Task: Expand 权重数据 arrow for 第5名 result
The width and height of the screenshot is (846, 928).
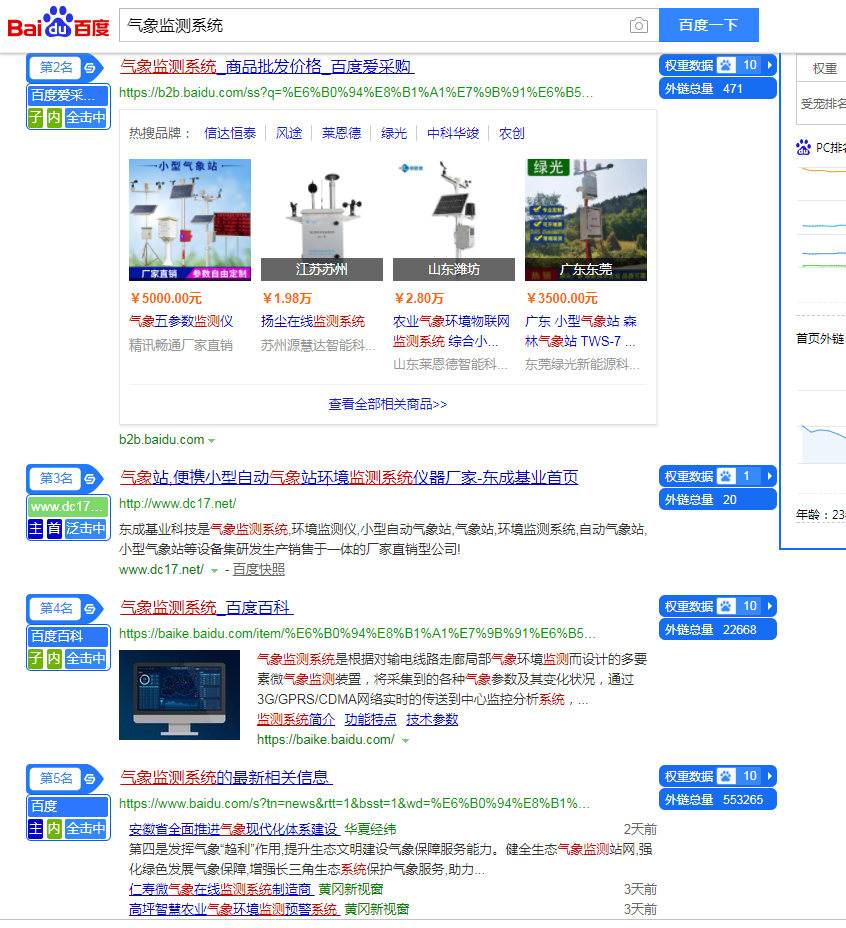Action: point(770,776)
